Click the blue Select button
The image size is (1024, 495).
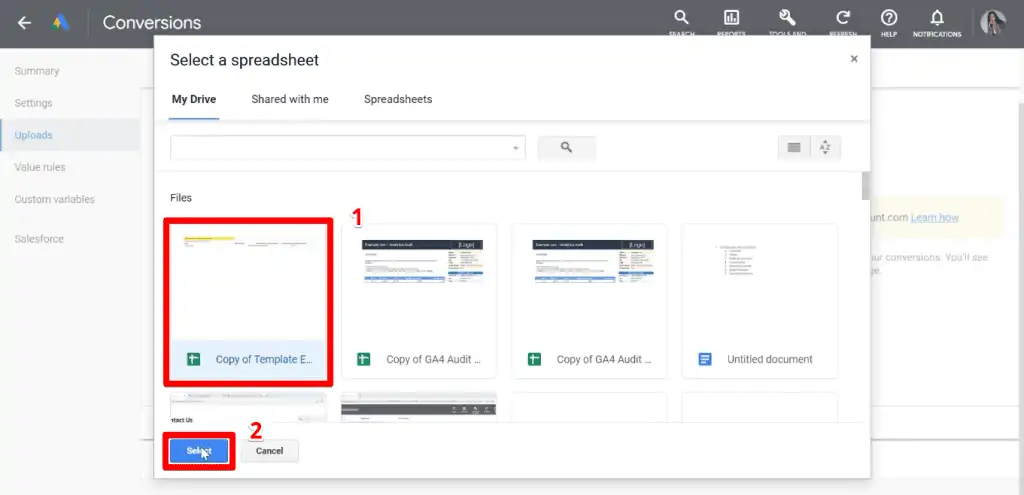click(199, 451)
